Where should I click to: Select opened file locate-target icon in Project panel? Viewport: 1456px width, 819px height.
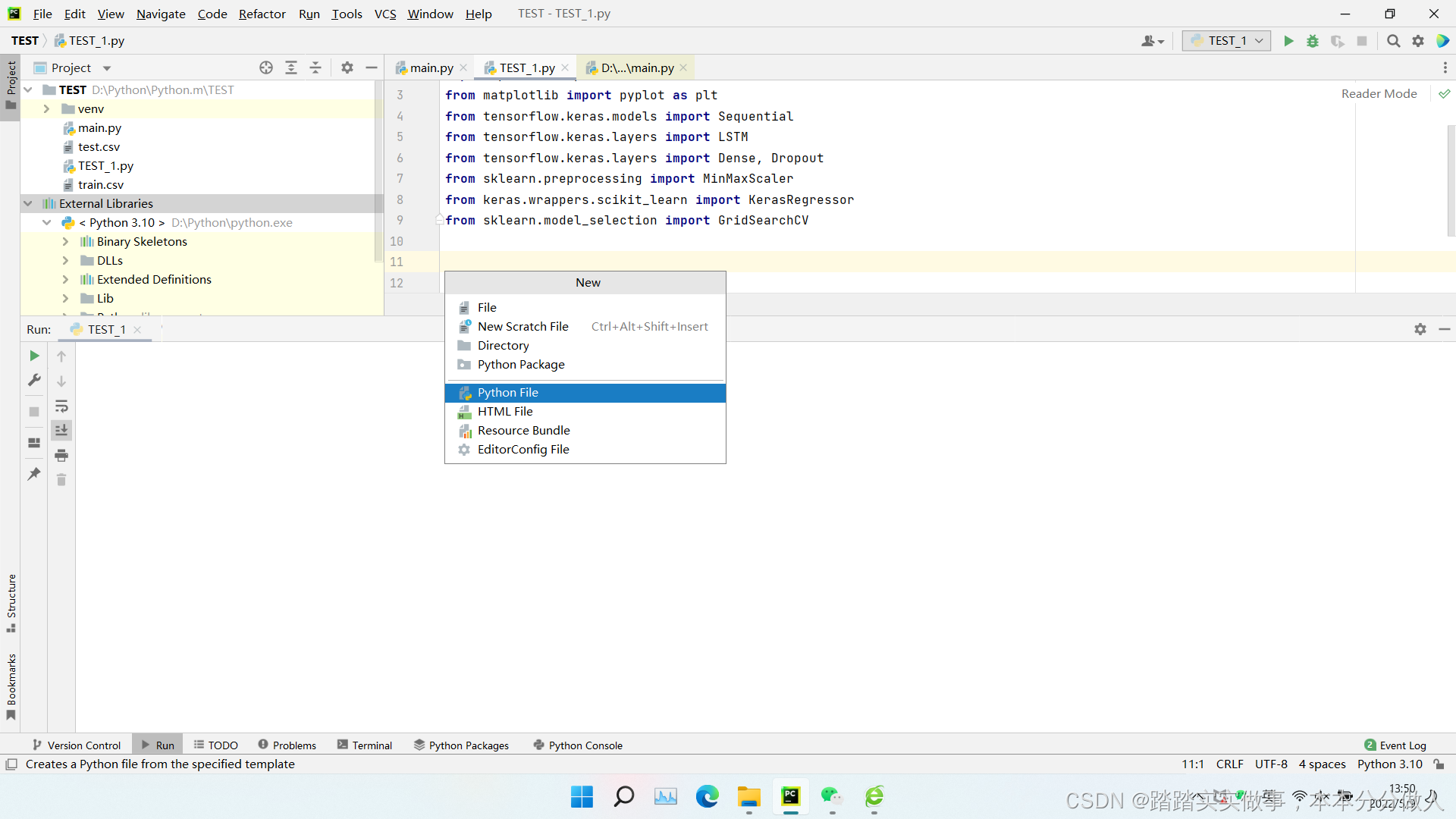click(266, 67)
